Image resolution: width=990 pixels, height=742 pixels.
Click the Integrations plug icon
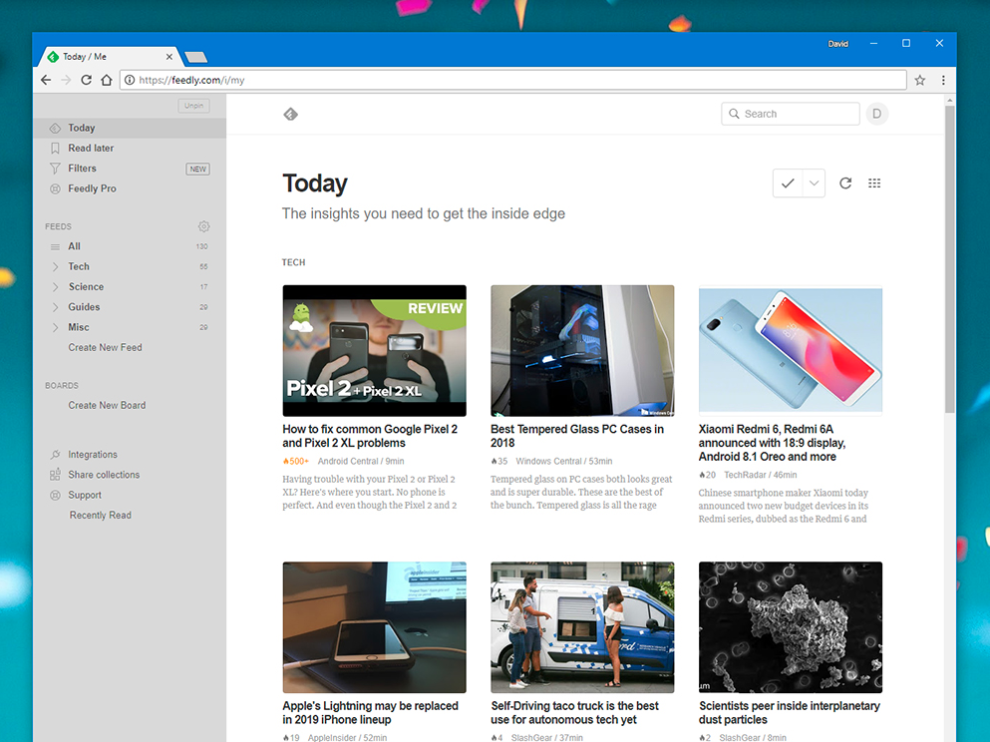(55, 455)
